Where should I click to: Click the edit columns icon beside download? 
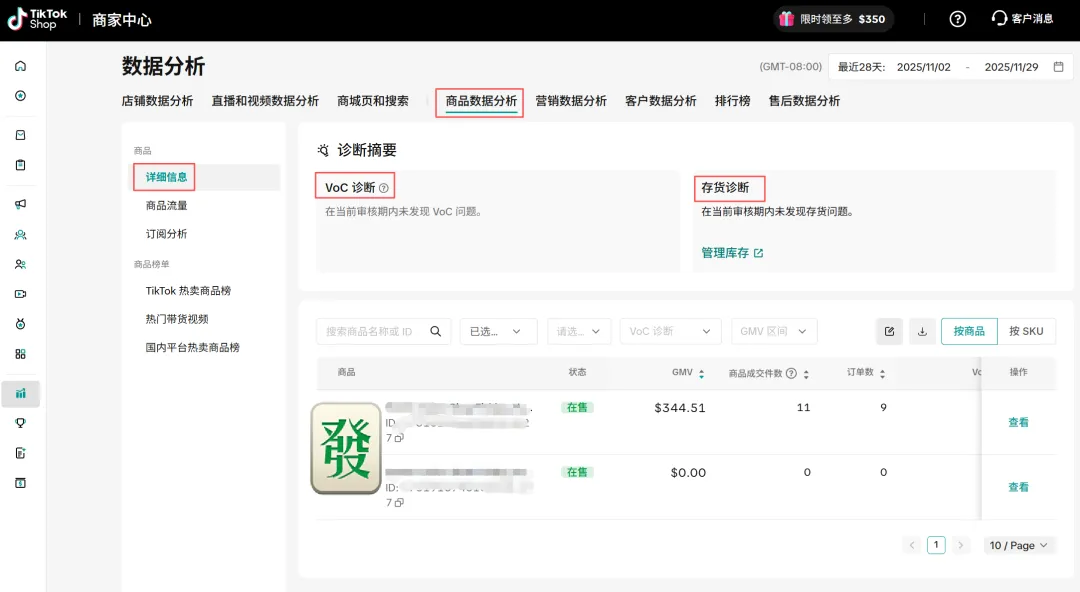(x=889, y=331)
